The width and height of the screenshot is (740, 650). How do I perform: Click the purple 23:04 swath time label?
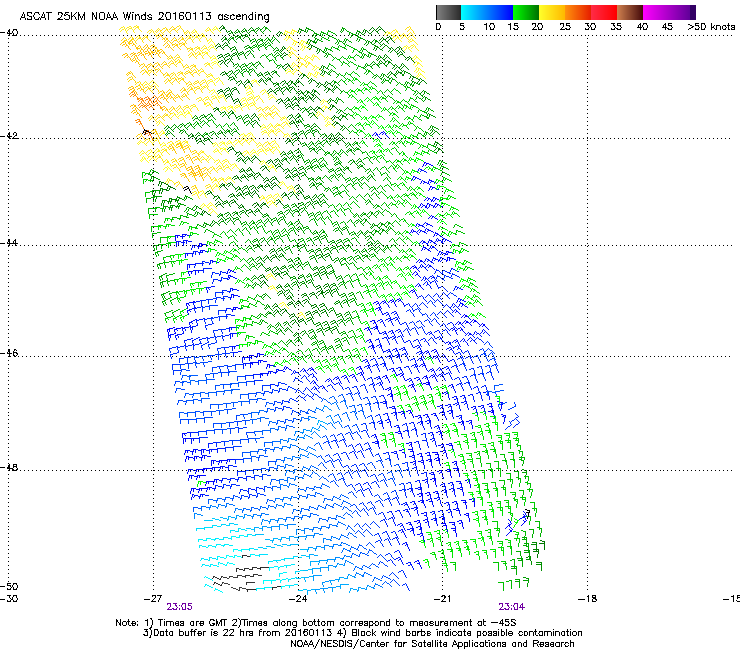pyautogui.click(x=512, y=607)
